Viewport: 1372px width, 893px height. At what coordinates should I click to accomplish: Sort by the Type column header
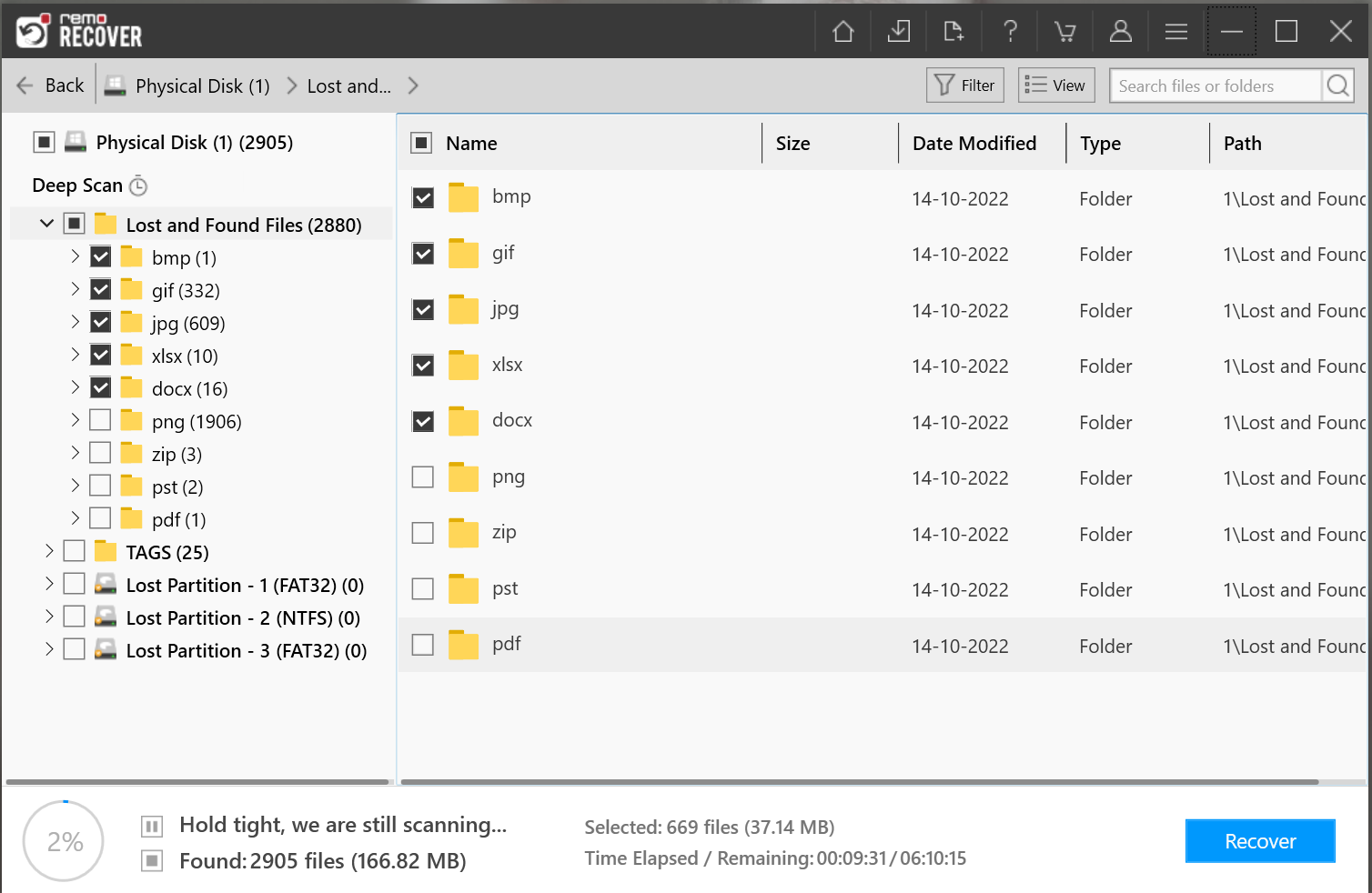pyautogui.click(x=1100, y=144)
